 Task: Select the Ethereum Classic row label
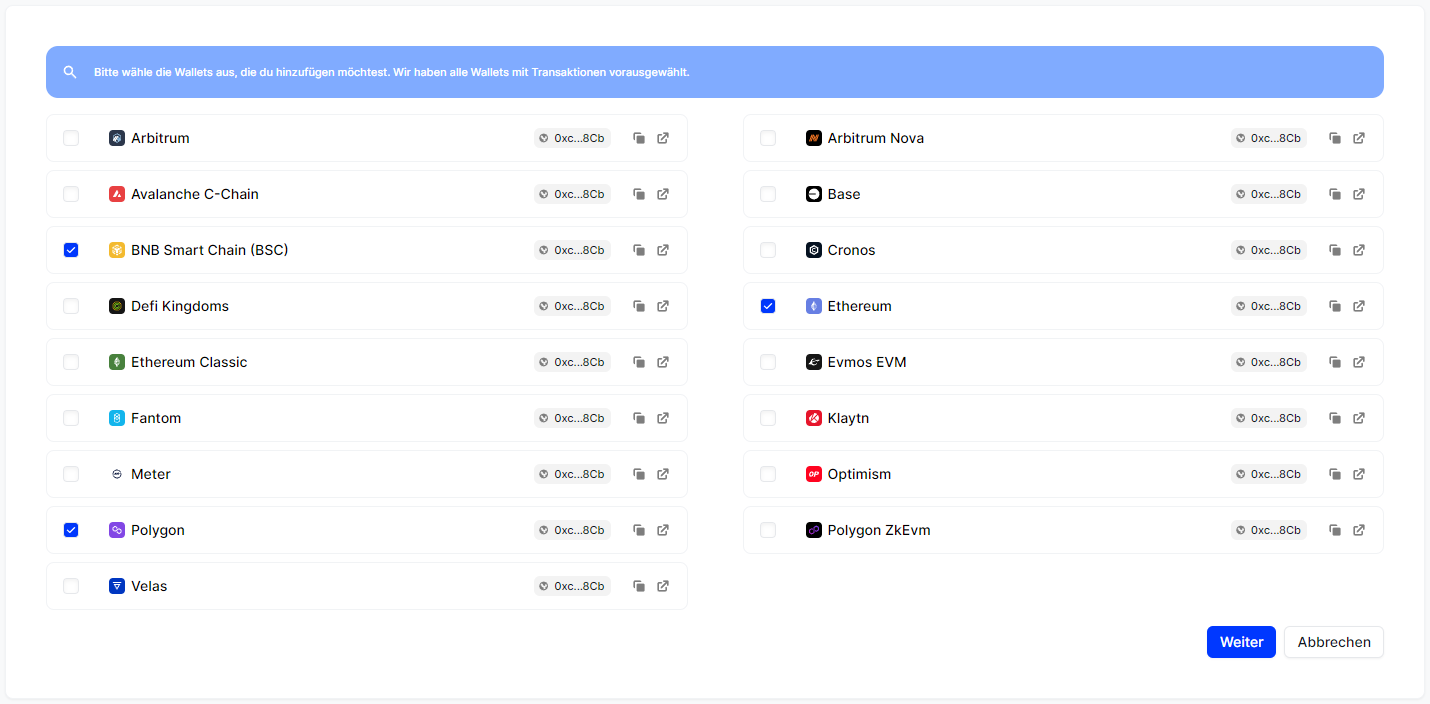click(x=189, y=362)
